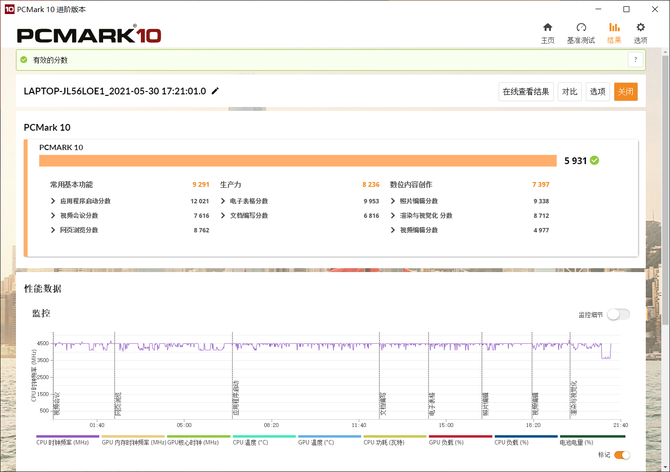Toggle the 监控细节 switch
670x472 pixels.
pos(618,314)
